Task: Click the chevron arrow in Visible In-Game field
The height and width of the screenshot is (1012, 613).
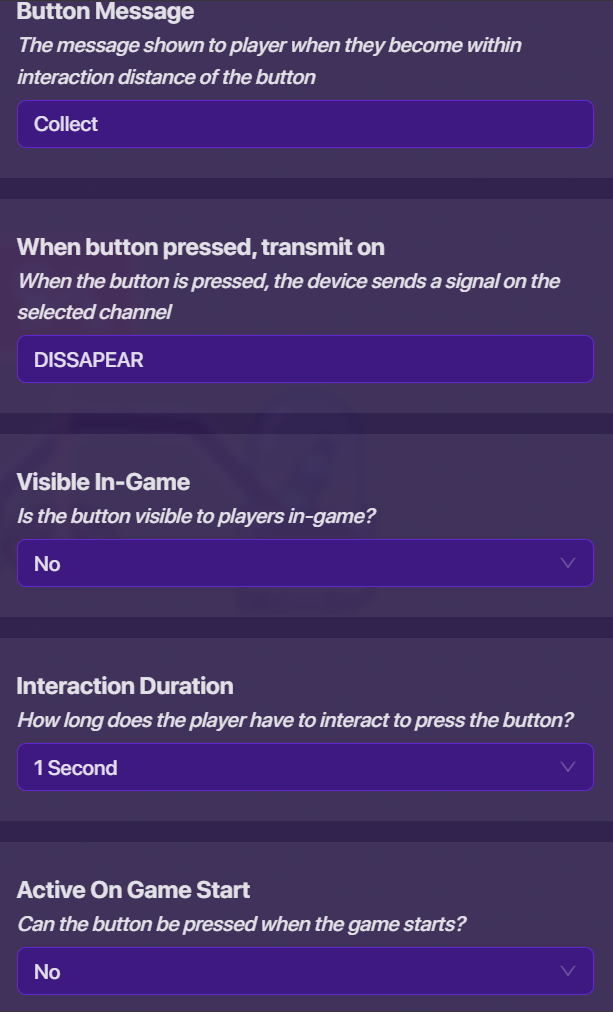Action: click(x=569, y=564)
